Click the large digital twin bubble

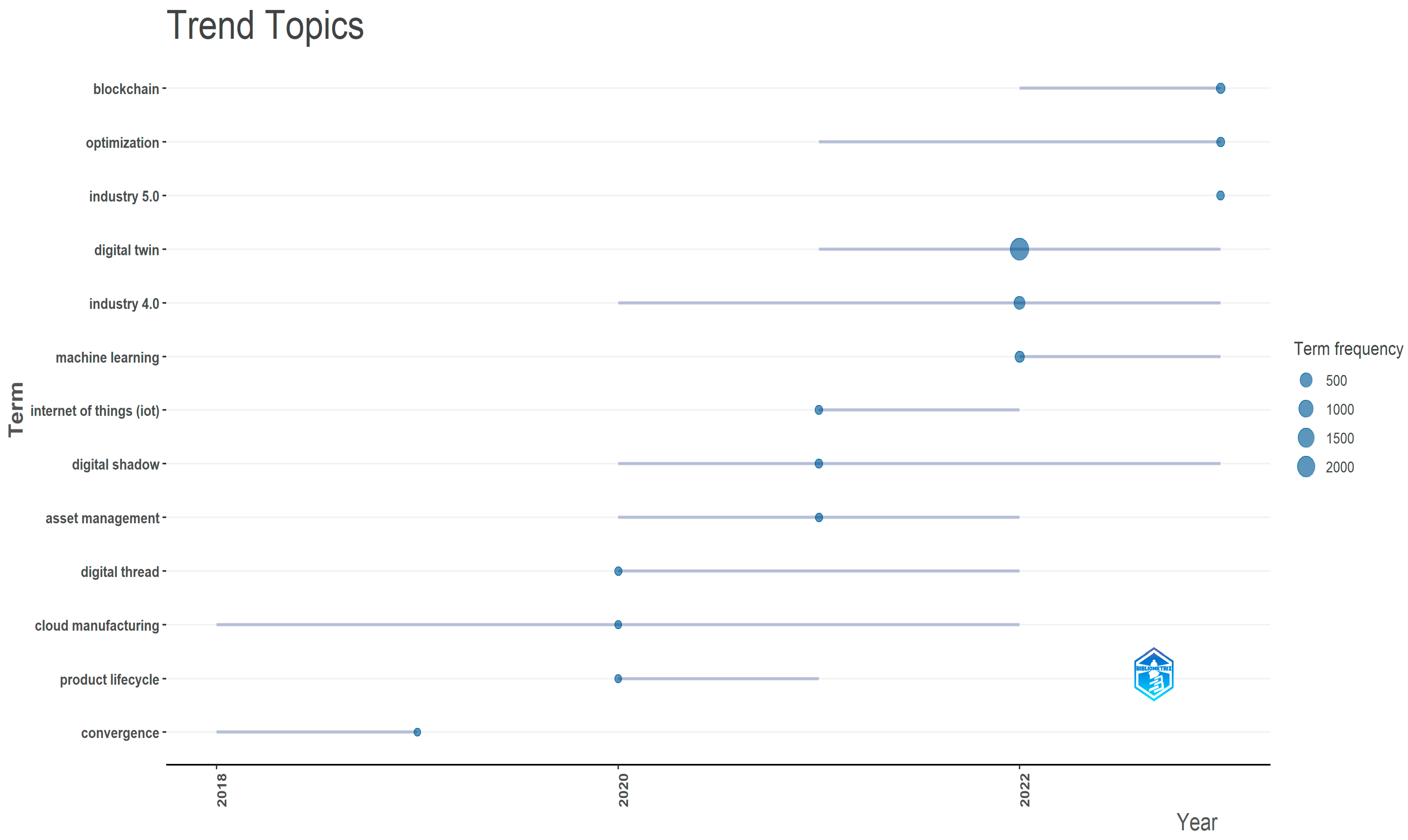click(x=1019, y=249)
